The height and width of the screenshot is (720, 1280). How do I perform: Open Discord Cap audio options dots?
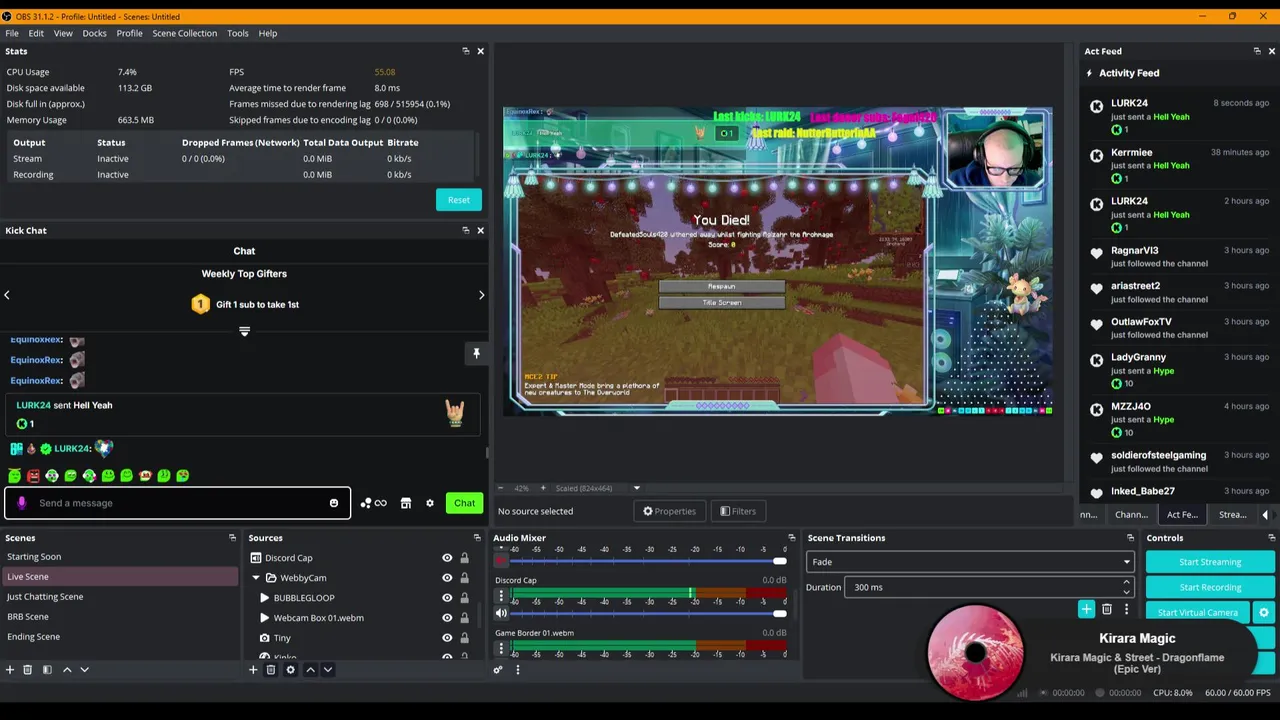pyautogui.click(x=502, y=596)
